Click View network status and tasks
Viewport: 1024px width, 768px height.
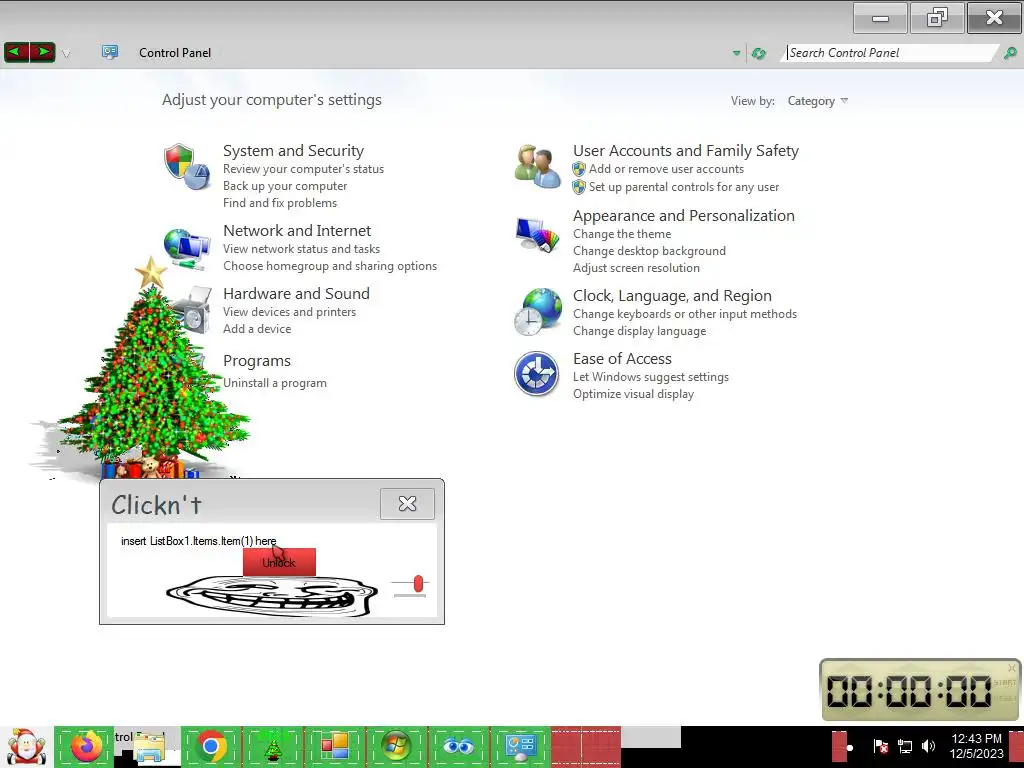301,249
